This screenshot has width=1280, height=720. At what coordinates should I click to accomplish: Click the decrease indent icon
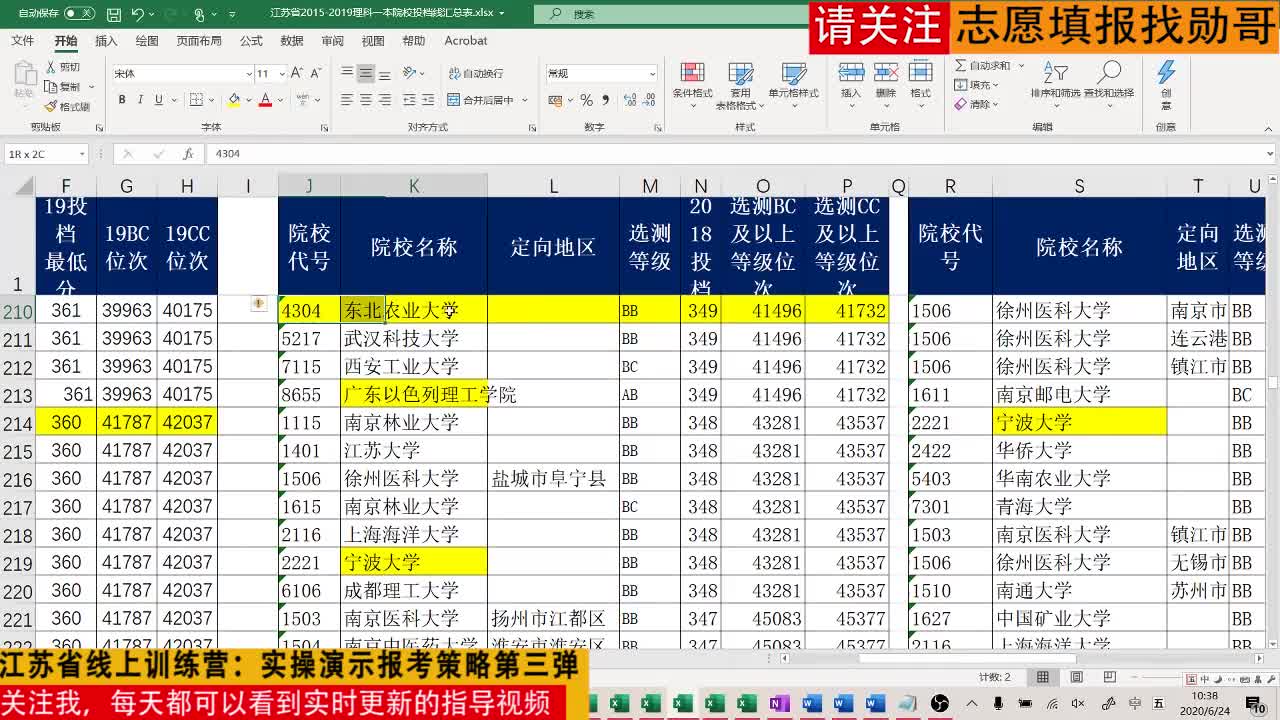[408, 100]
